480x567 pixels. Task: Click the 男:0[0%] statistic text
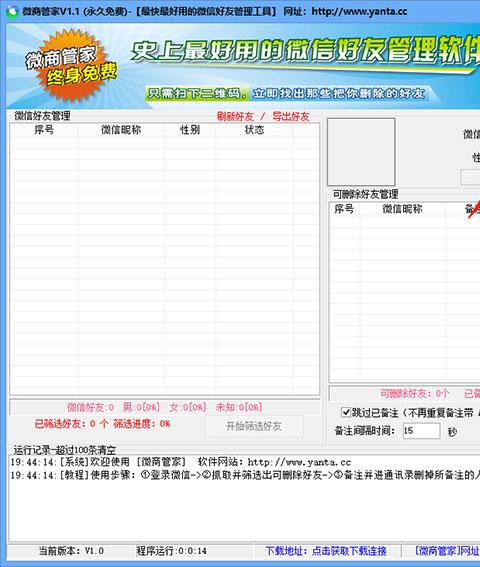tap(141, 408)
